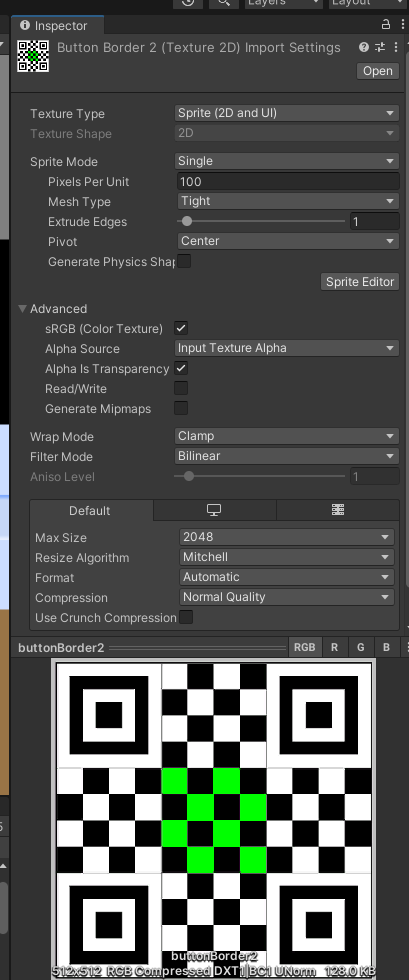Enable the Read/Write checkbox

(181, 388)
